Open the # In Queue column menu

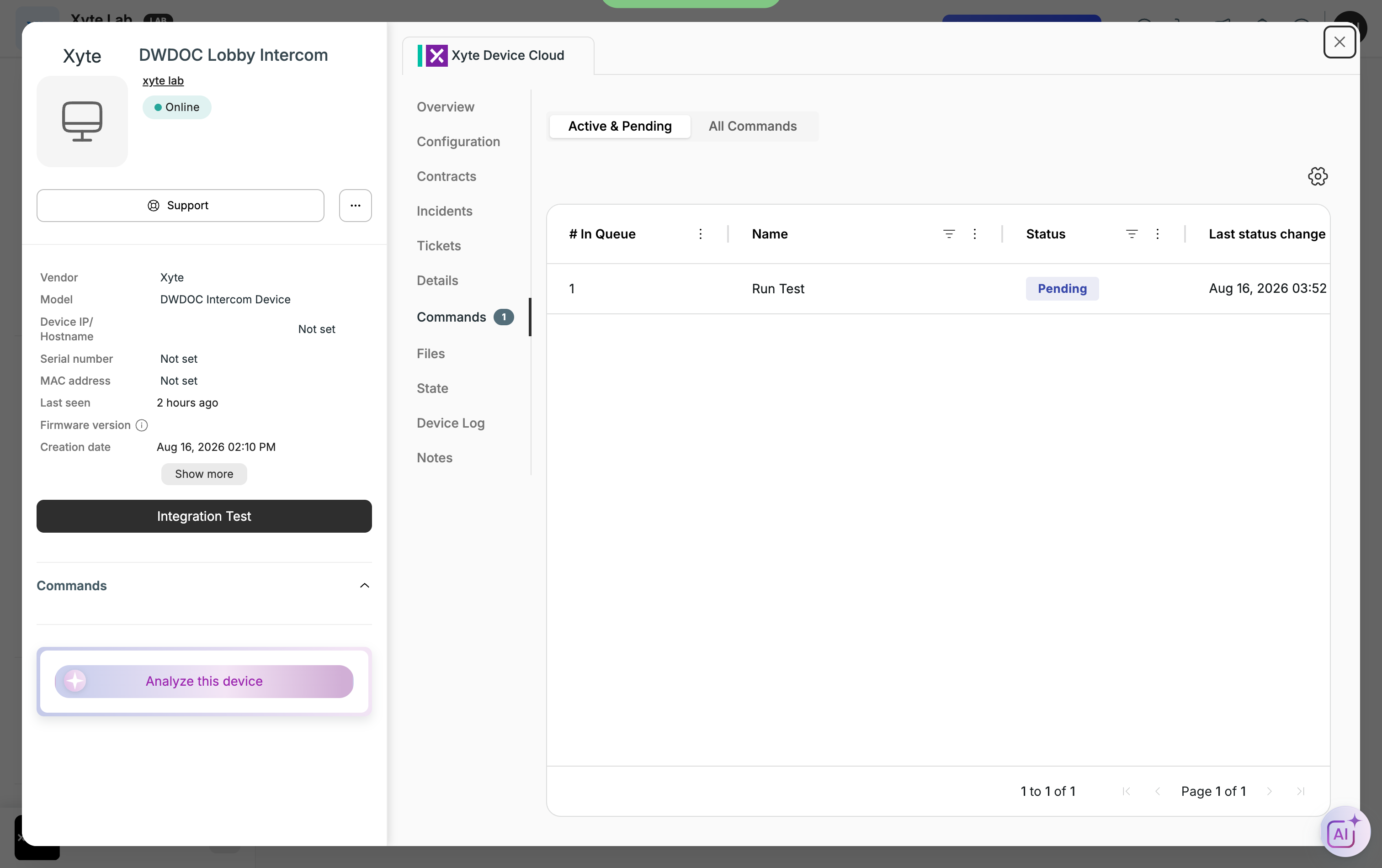point(700,234)
